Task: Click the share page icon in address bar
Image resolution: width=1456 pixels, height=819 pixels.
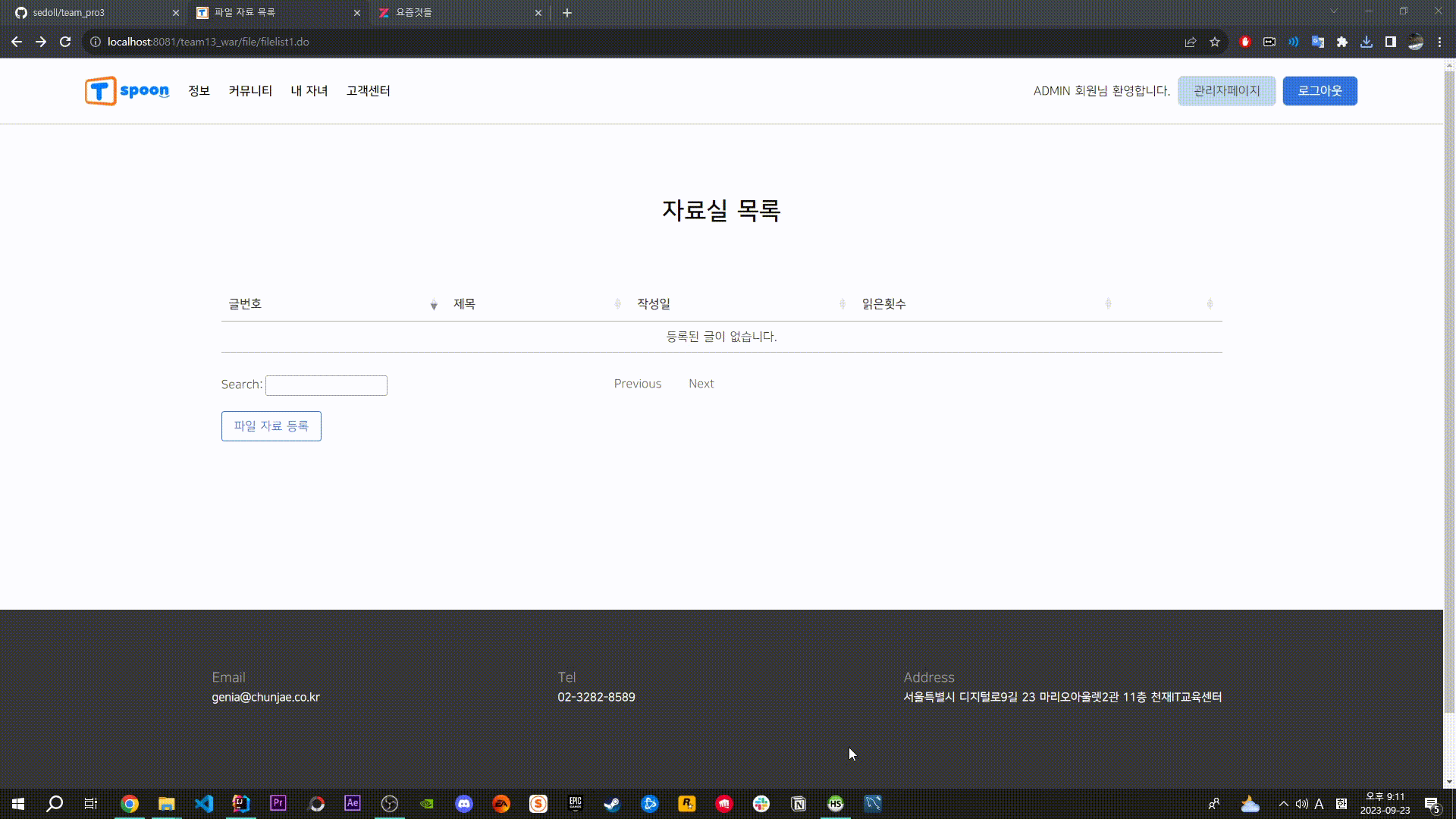Action: pyautogui.click(x=1191, y=42)
